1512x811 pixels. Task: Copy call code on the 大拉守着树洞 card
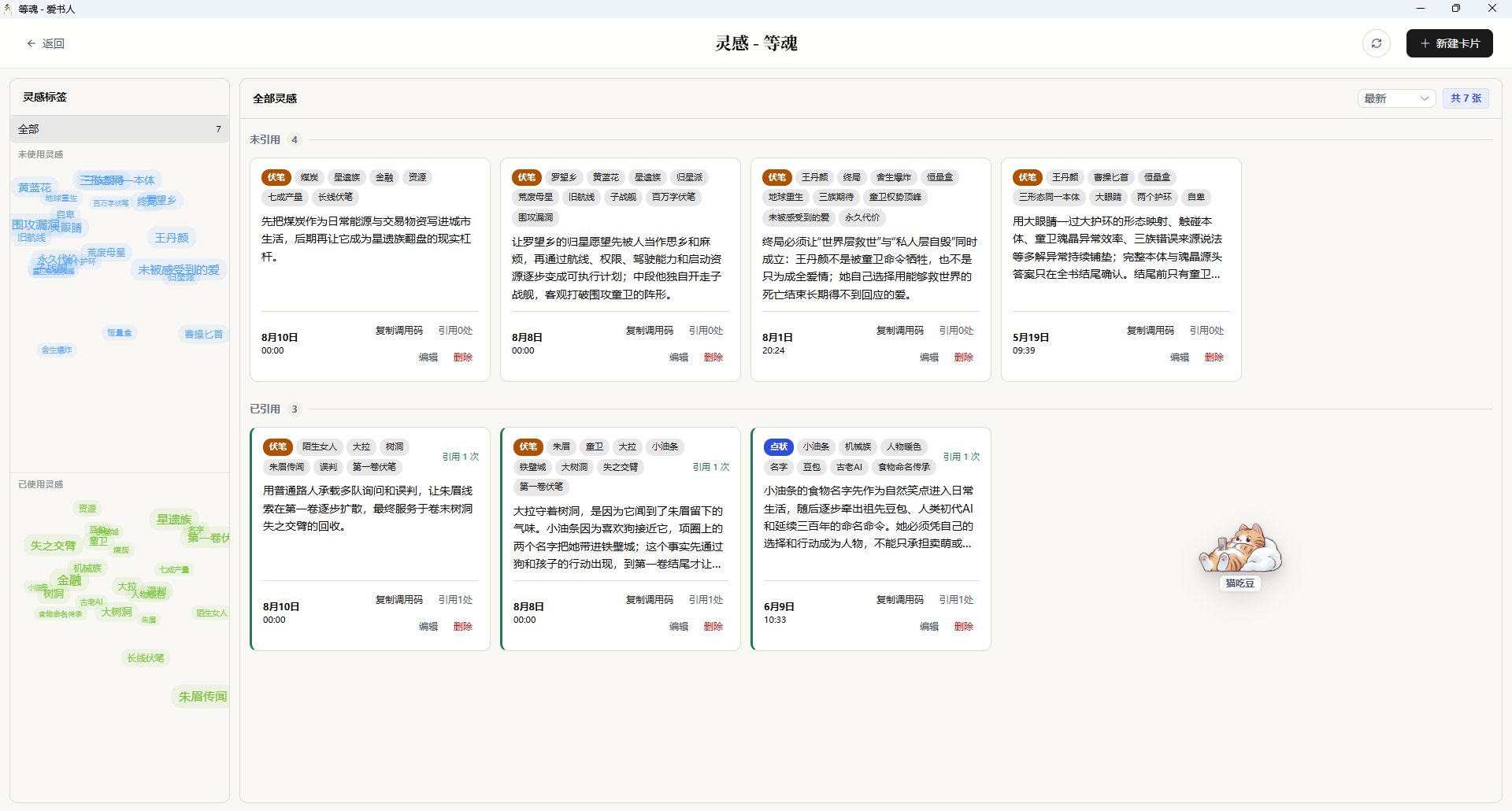tap(649, 600)
